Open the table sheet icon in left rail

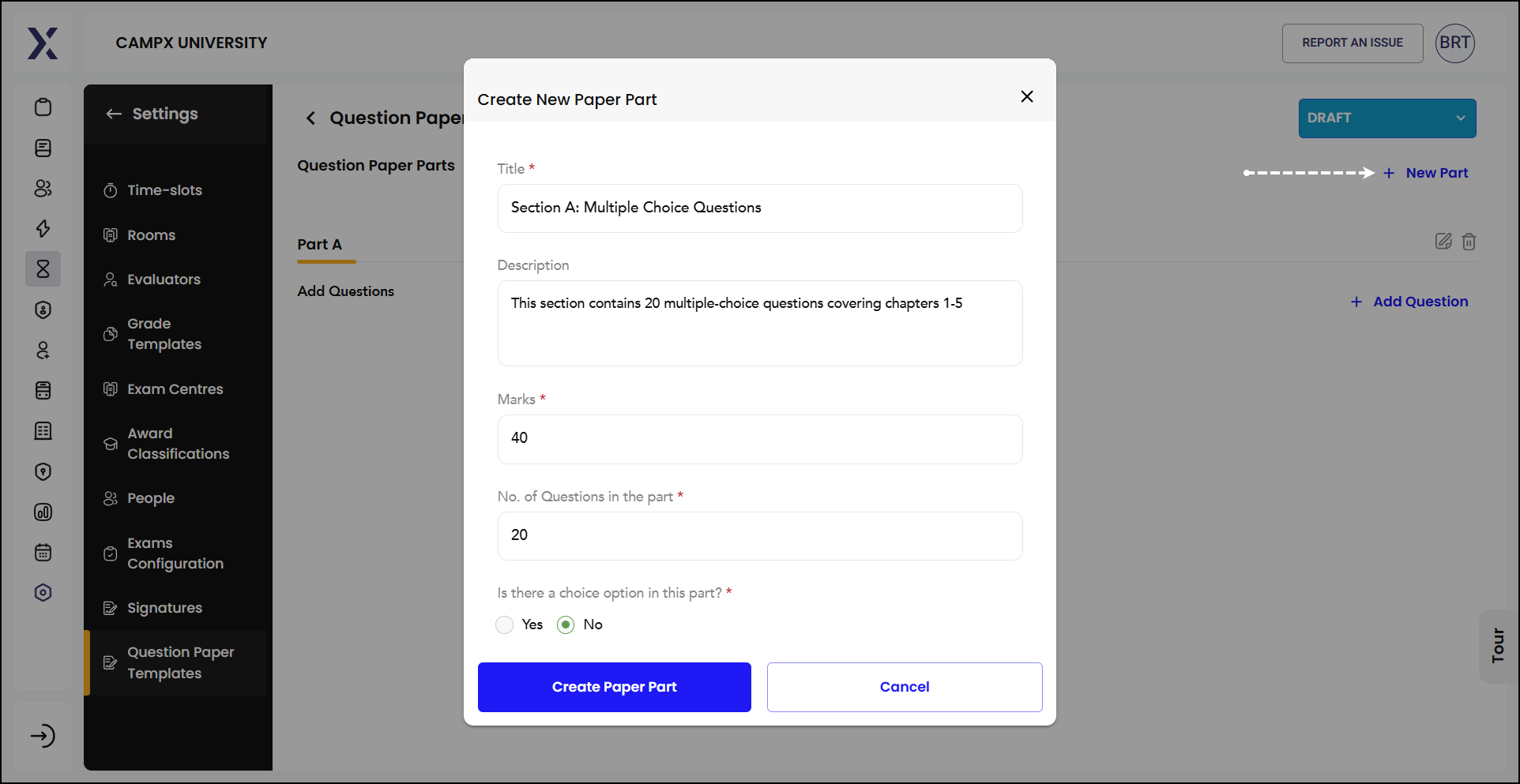tap(43, 430)
